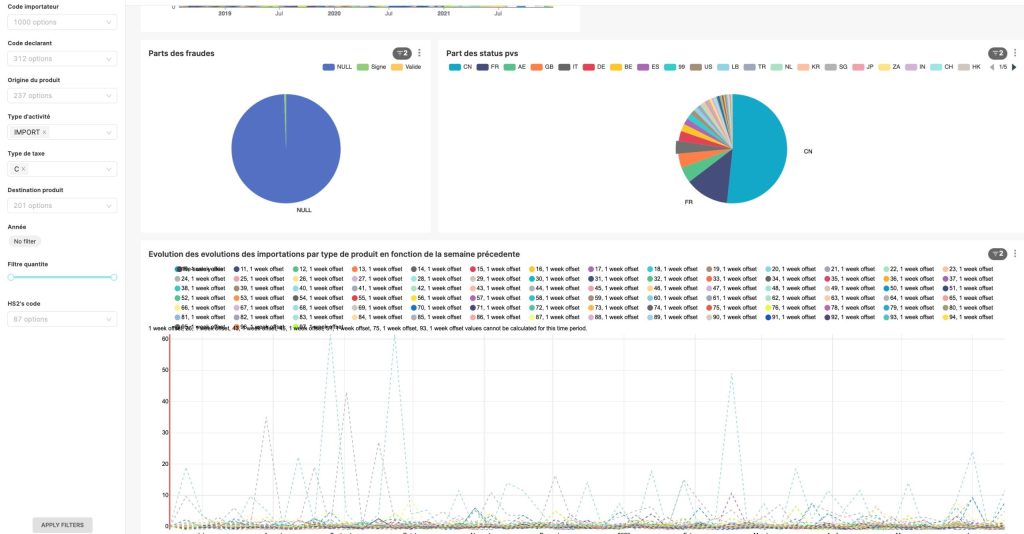This screenshot has height=534, width=1024.
Task: Click the Année No filter control
Action: [25, 242]
